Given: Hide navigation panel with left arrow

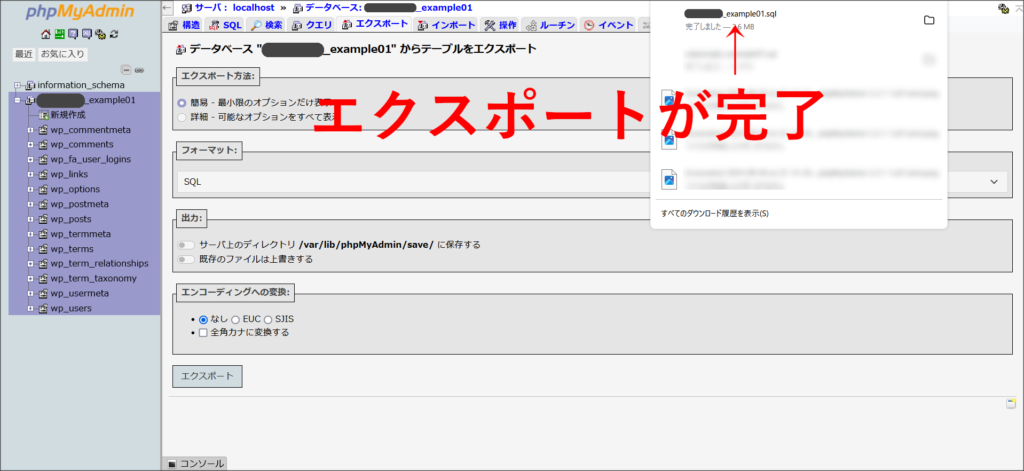Looking at the screenshot, I should pos(167,8).
